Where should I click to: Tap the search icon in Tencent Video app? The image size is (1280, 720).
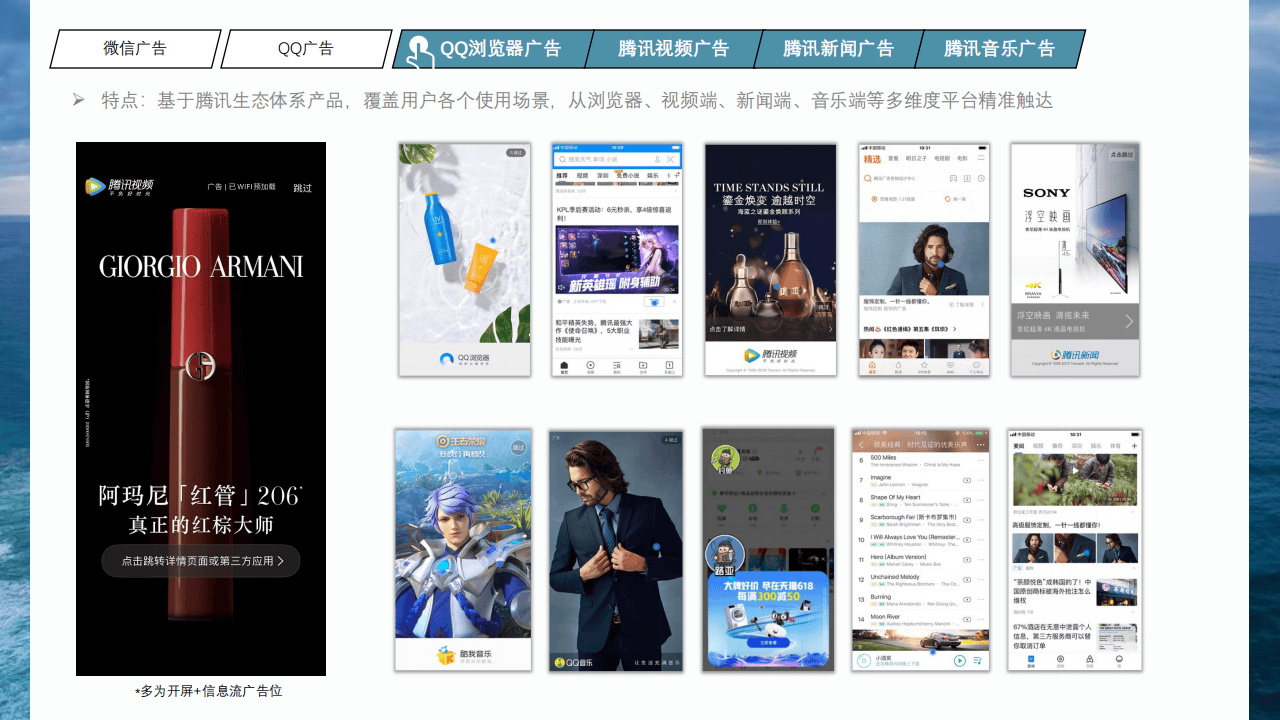(868, 179)
